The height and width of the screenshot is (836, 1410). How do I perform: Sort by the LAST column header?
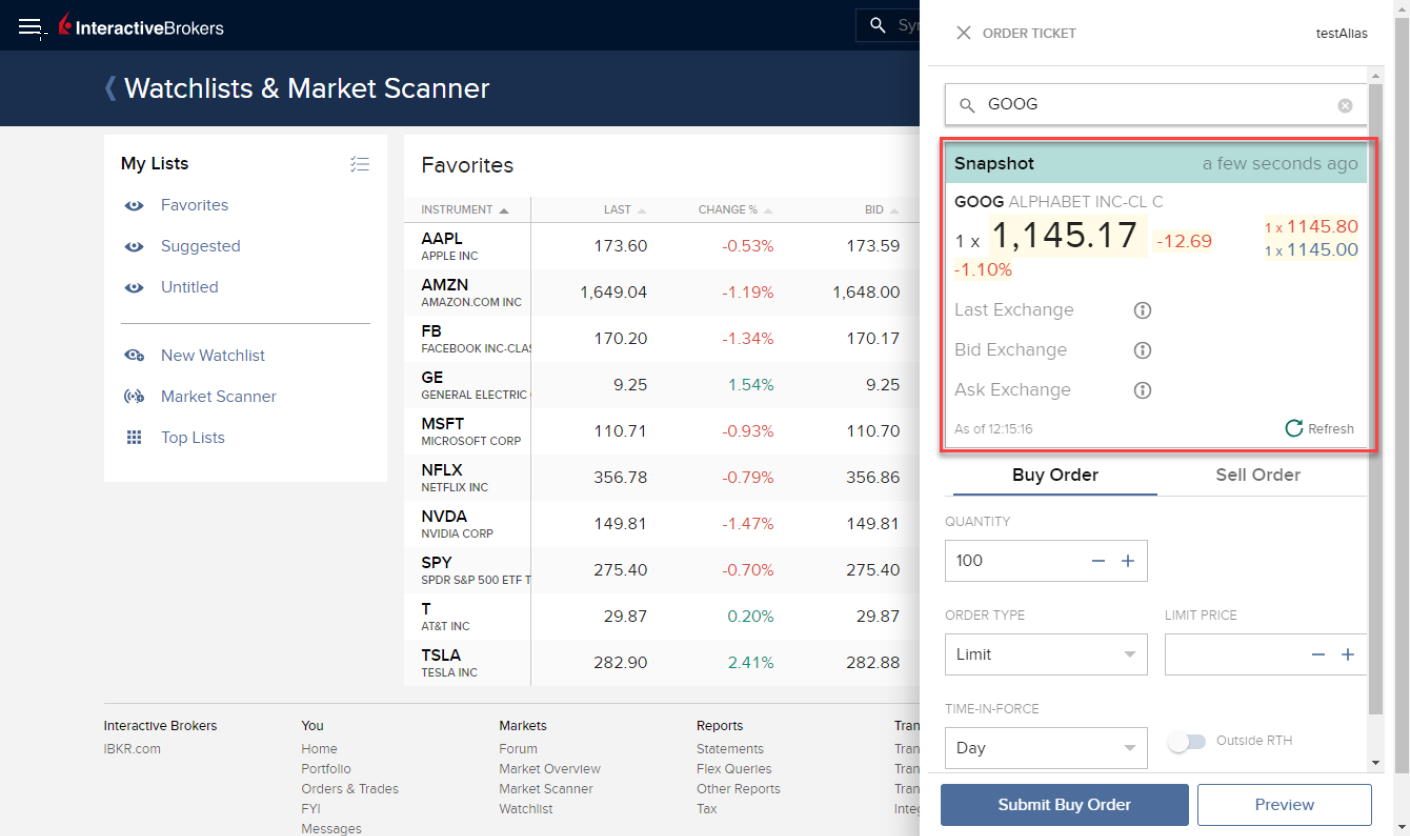(625, 210)
